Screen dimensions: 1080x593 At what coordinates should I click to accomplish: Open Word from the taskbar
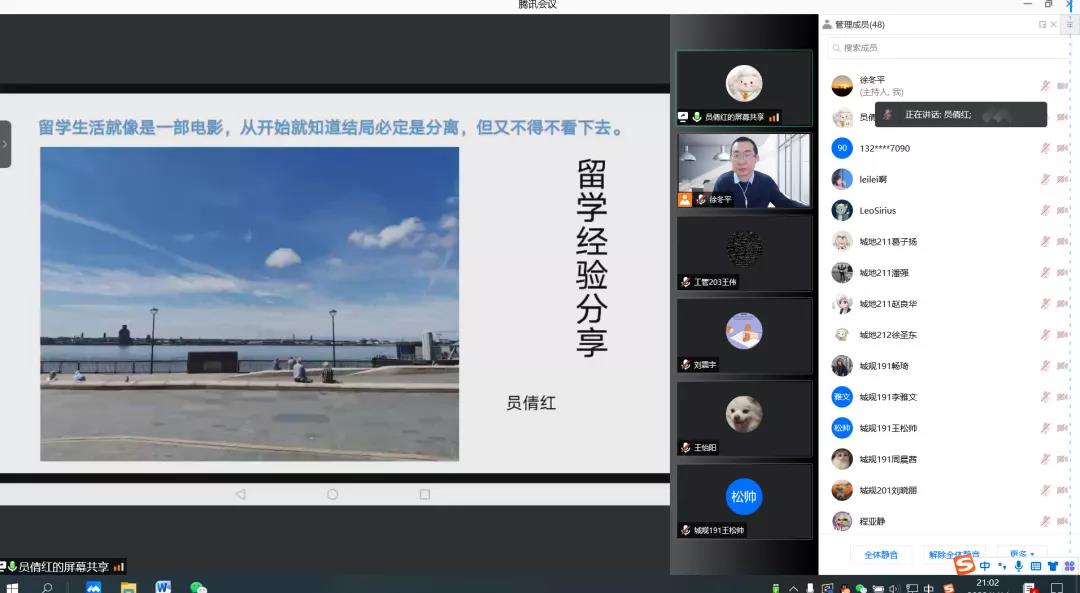coord(163,588)
